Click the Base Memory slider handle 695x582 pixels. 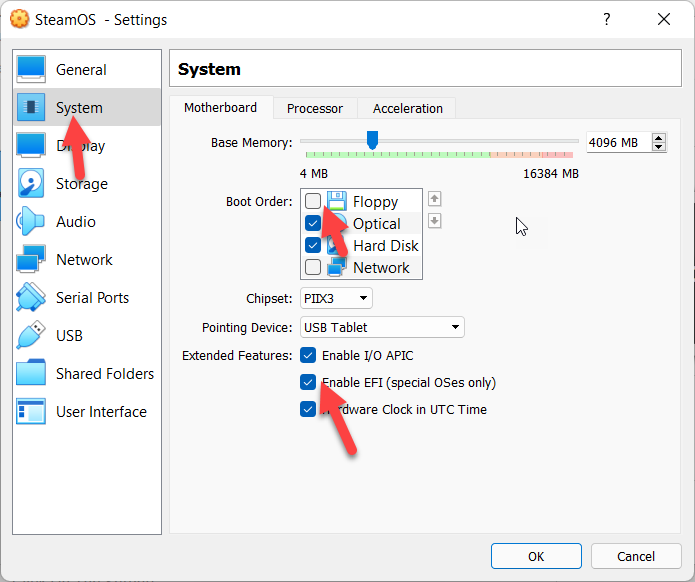372,140
